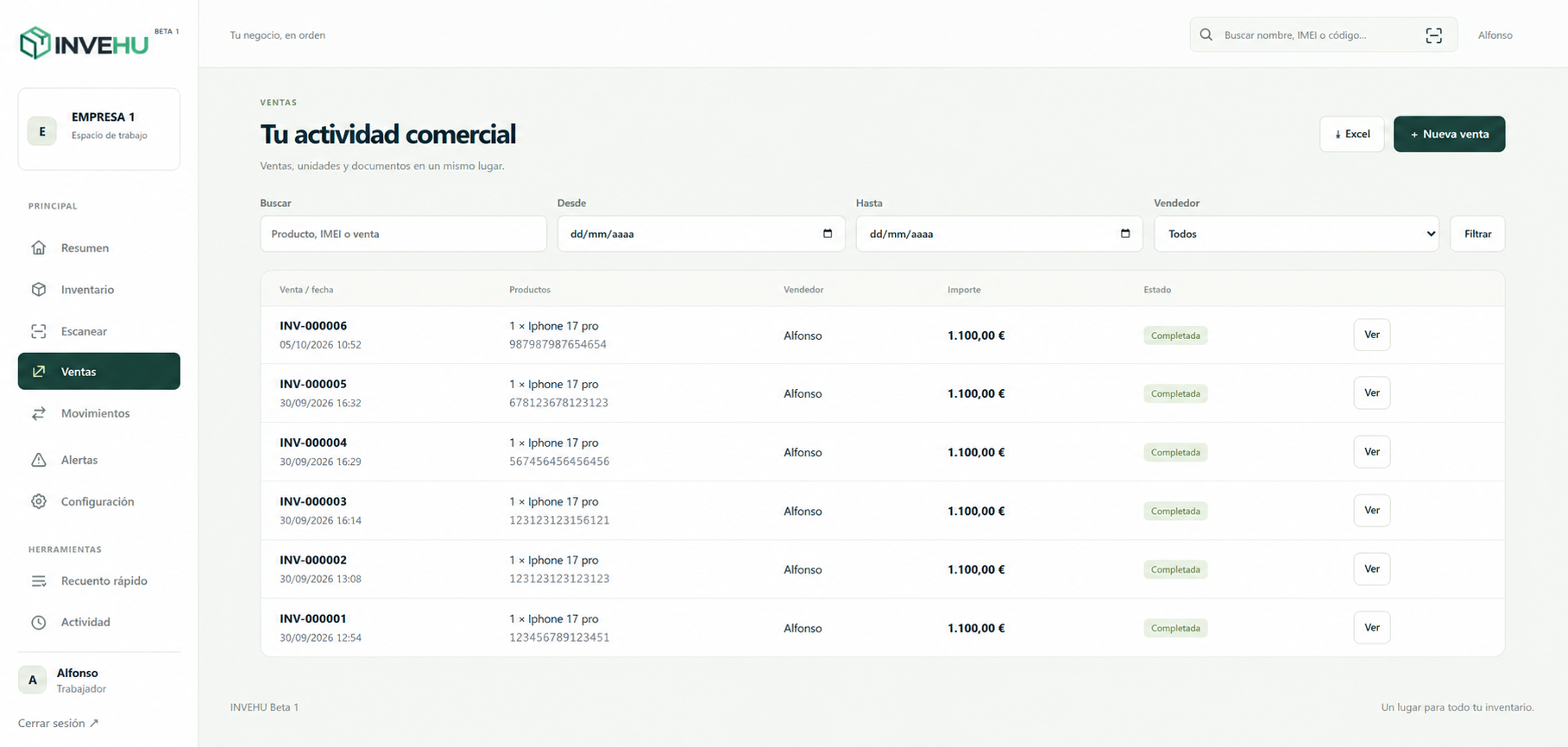The width and height of the screenshot is (1568, 747).
Task: Open the Actividad tool in sidebar
Action: coord(99,622)
